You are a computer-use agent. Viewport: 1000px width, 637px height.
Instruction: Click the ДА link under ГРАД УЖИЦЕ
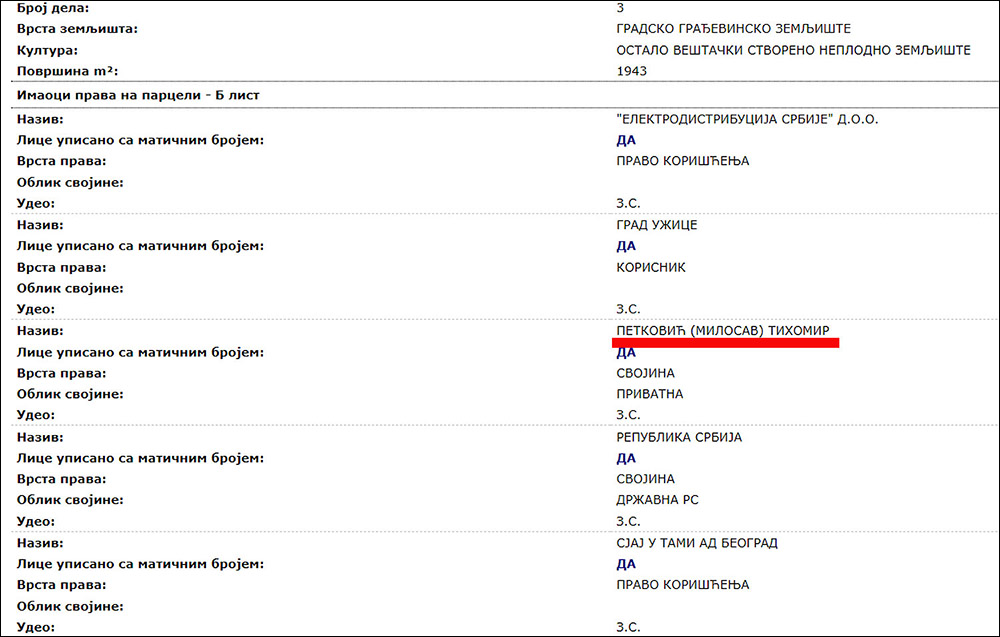coord(626,246)
